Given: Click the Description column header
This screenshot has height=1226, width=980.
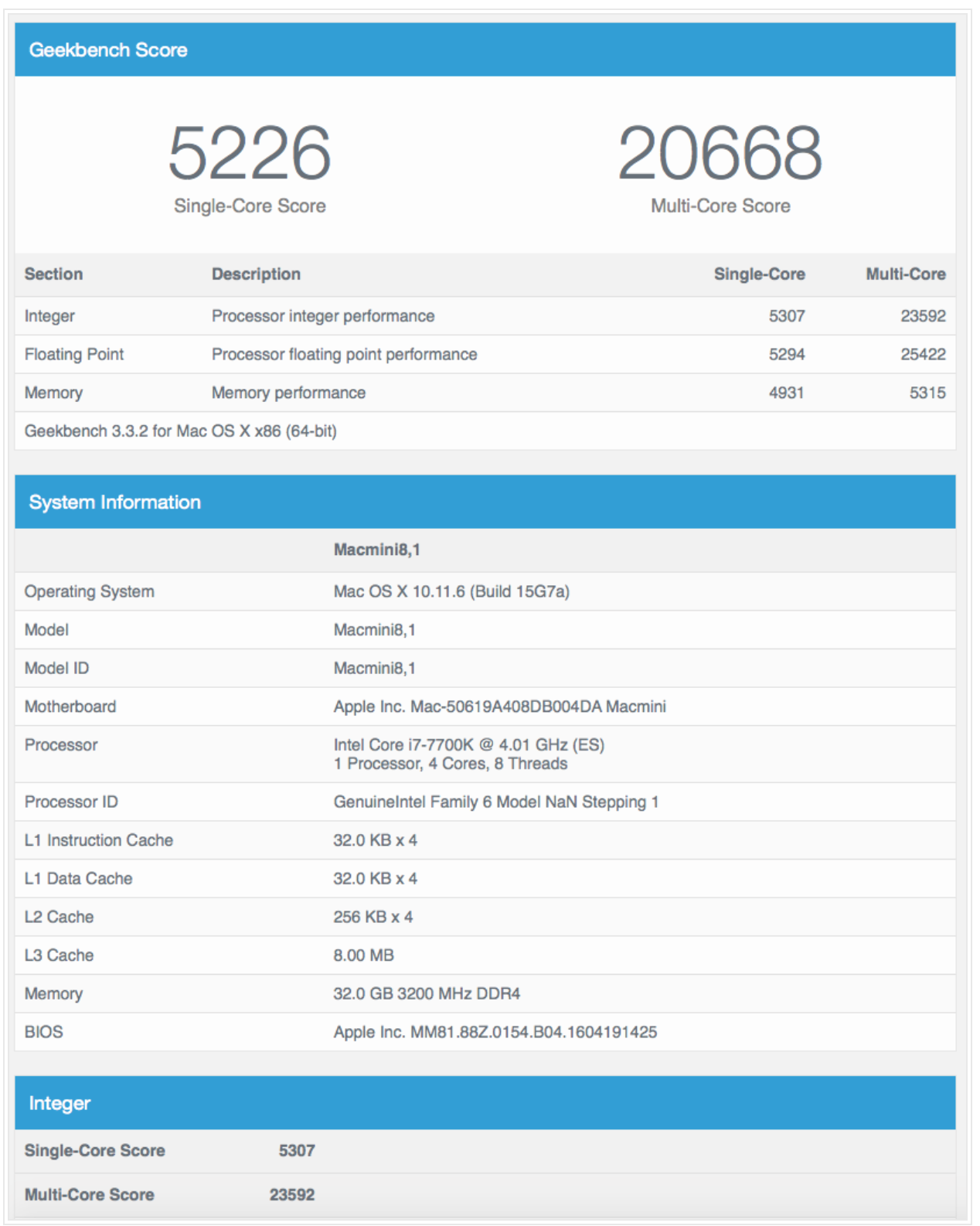Looking at the screenshot, I should point(256,274).
